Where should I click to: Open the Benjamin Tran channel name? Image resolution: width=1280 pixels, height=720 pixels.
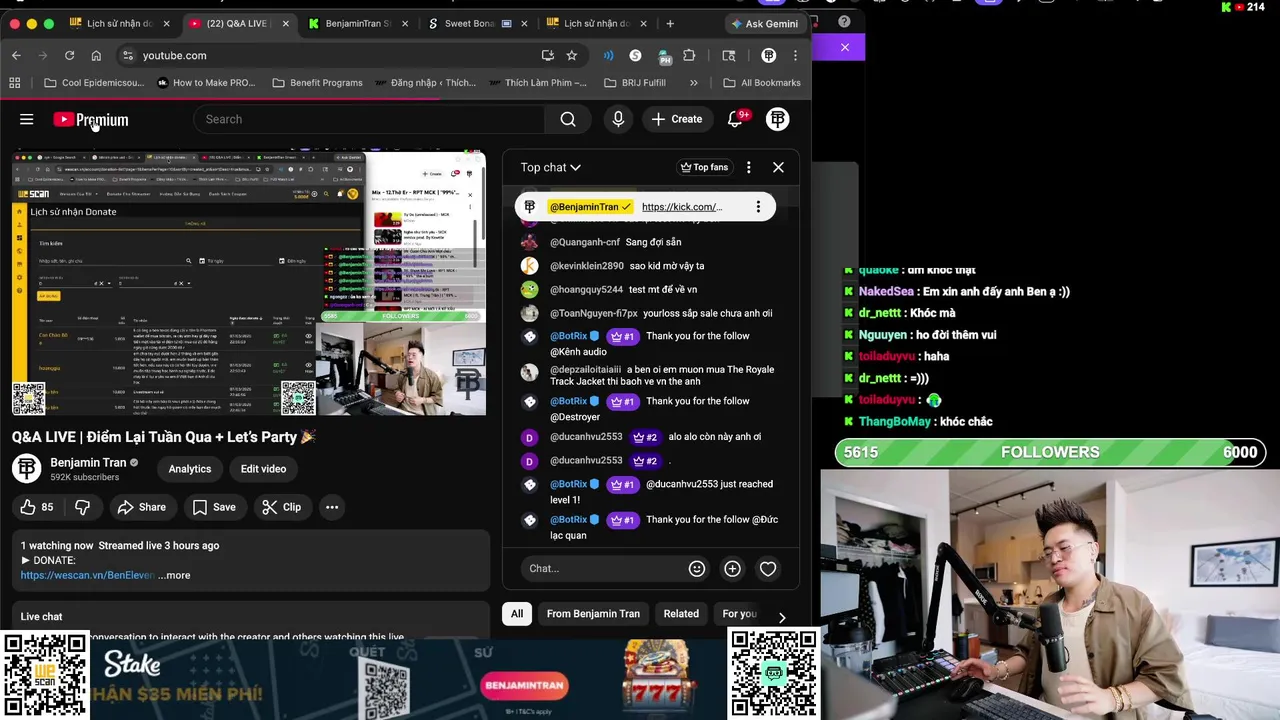(x=88, y=463)
